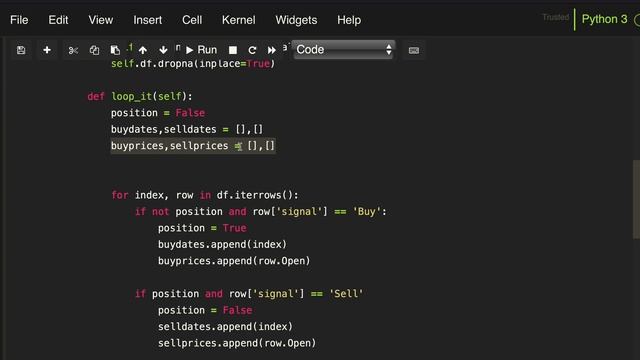Paste cells below icon
The width and height of the screenshot is (640, 360).
click(x=115, y=50)
